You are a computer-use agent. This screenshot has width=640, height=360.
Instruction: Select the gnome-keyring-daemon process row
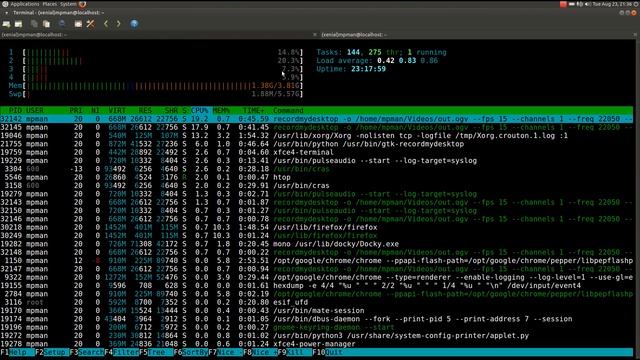coord(316,327)
